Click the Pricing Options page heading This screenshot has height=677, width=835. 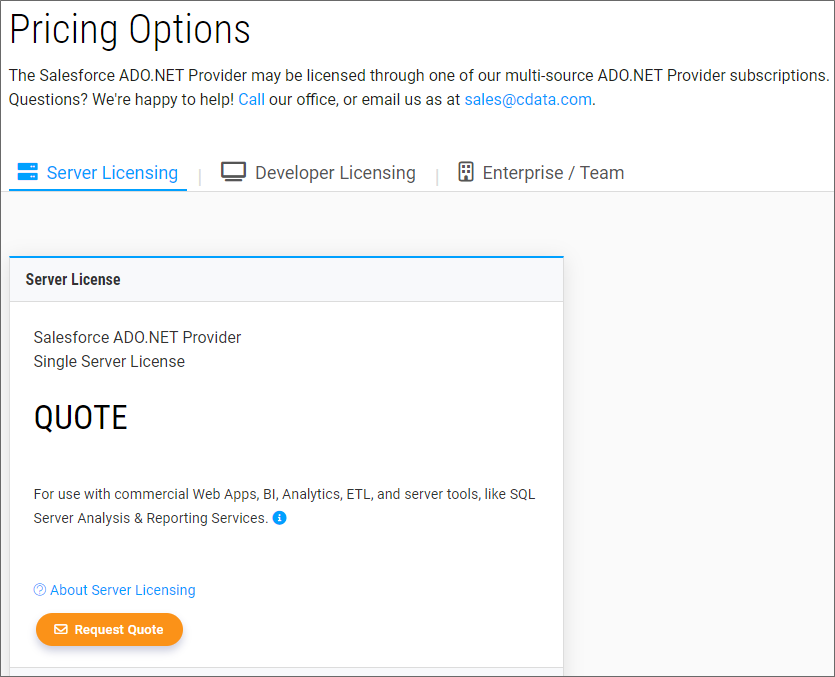tap(130, 30)
